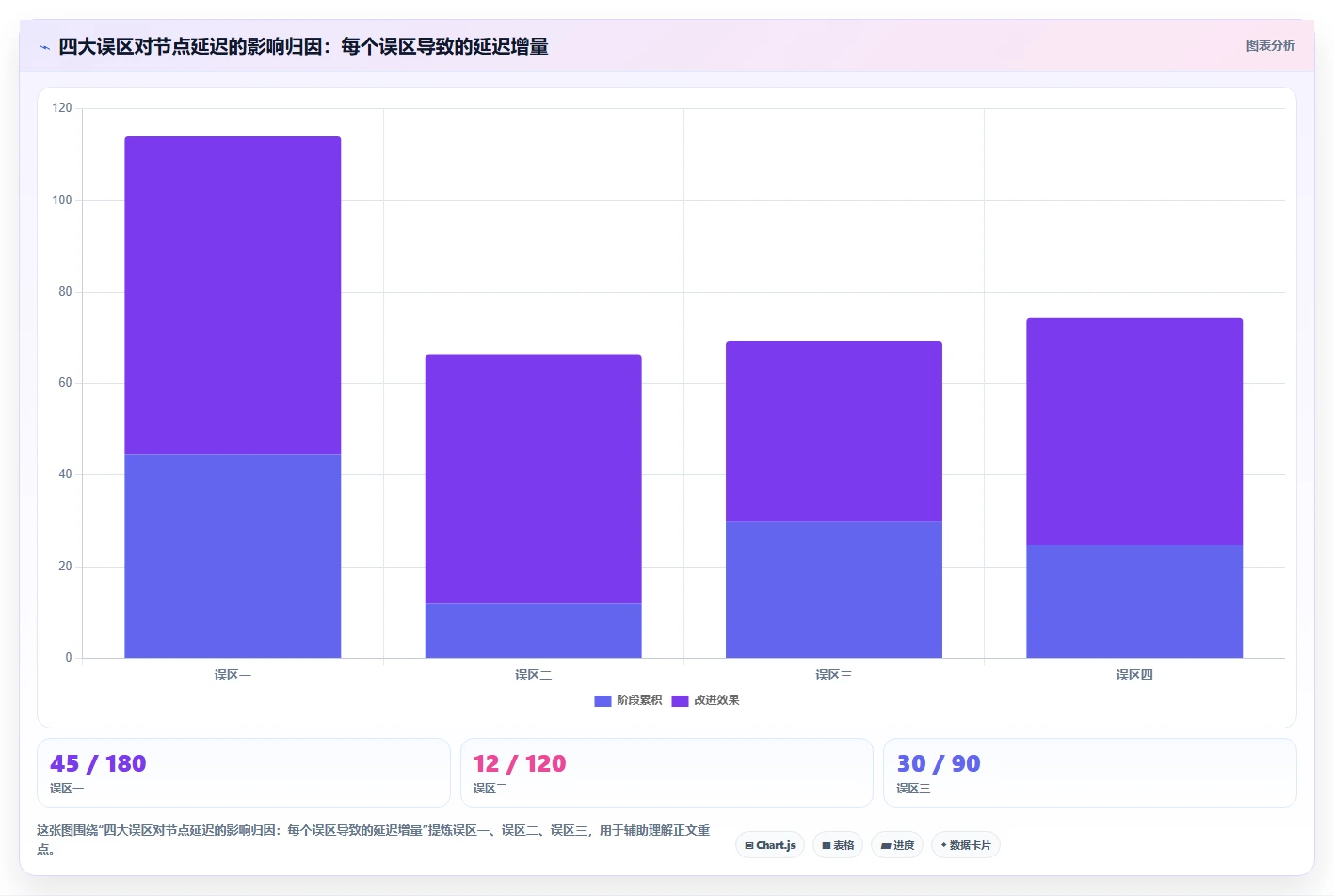Click the 图表分析 label at top right
This screenshot has height=896, width=1334.
click(1270, 45)
